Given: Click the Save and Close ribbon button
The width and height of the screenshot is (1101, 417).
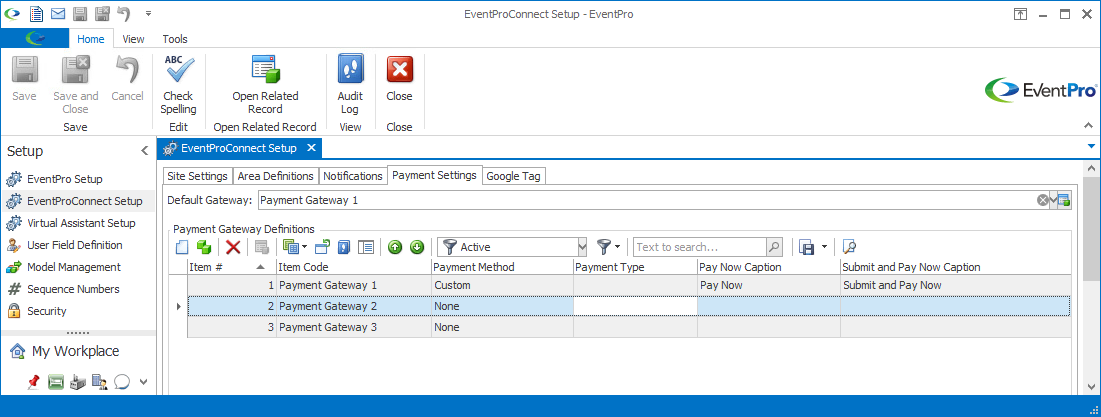Looking at the screenshot, I should coord(75,84).
